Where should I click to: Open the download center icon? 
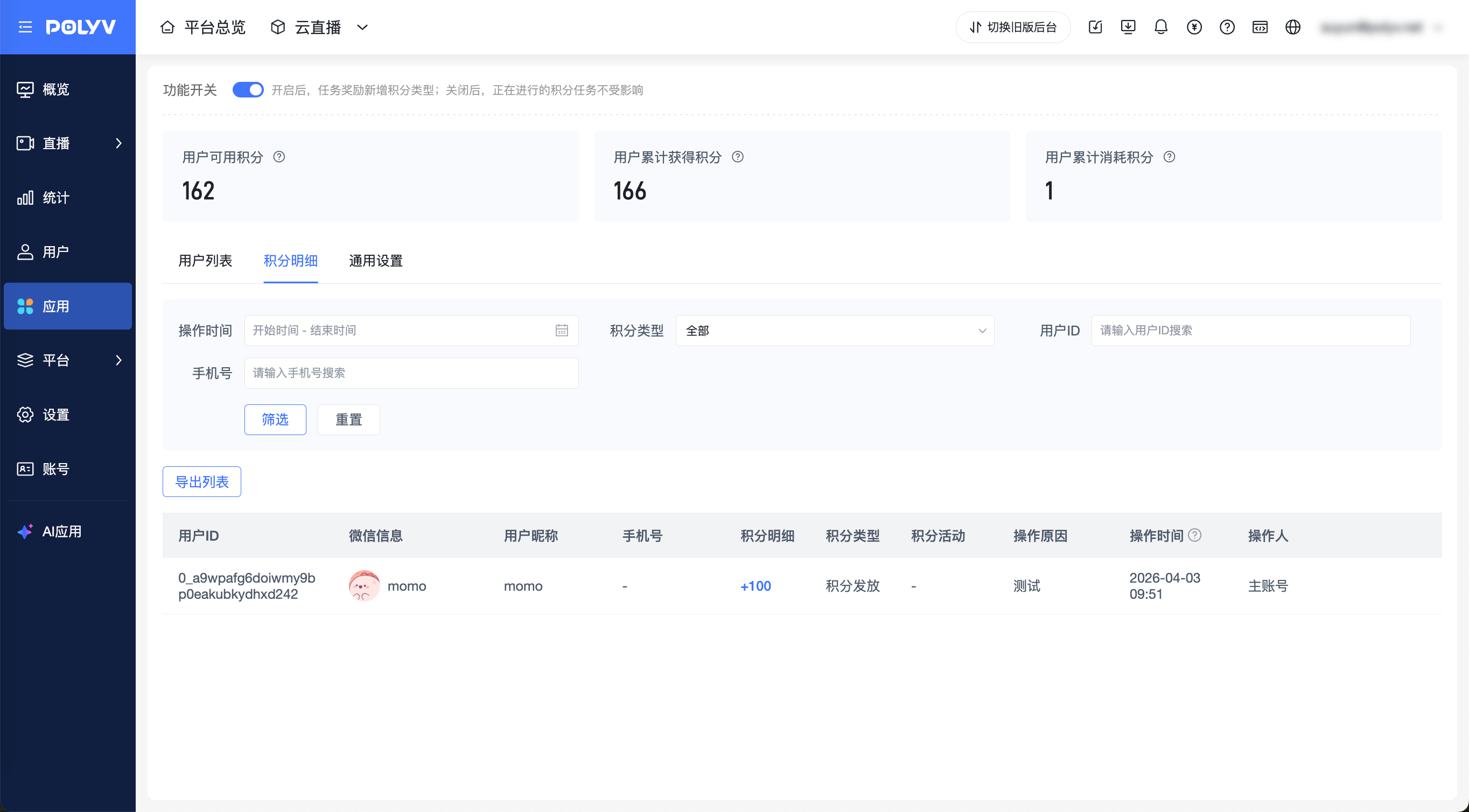(x=1128, y=27)
